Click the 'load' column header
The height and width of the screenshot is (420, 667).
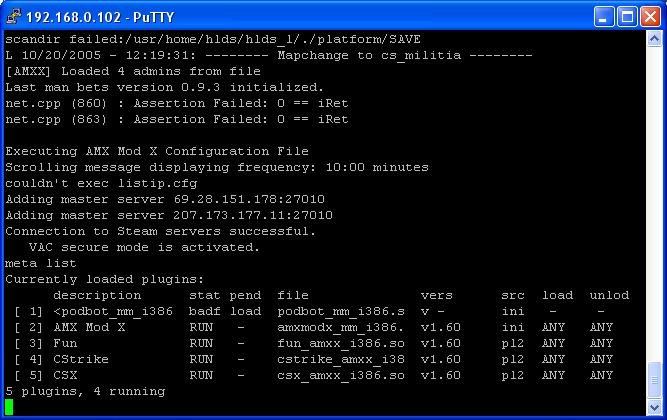point(557,295)
